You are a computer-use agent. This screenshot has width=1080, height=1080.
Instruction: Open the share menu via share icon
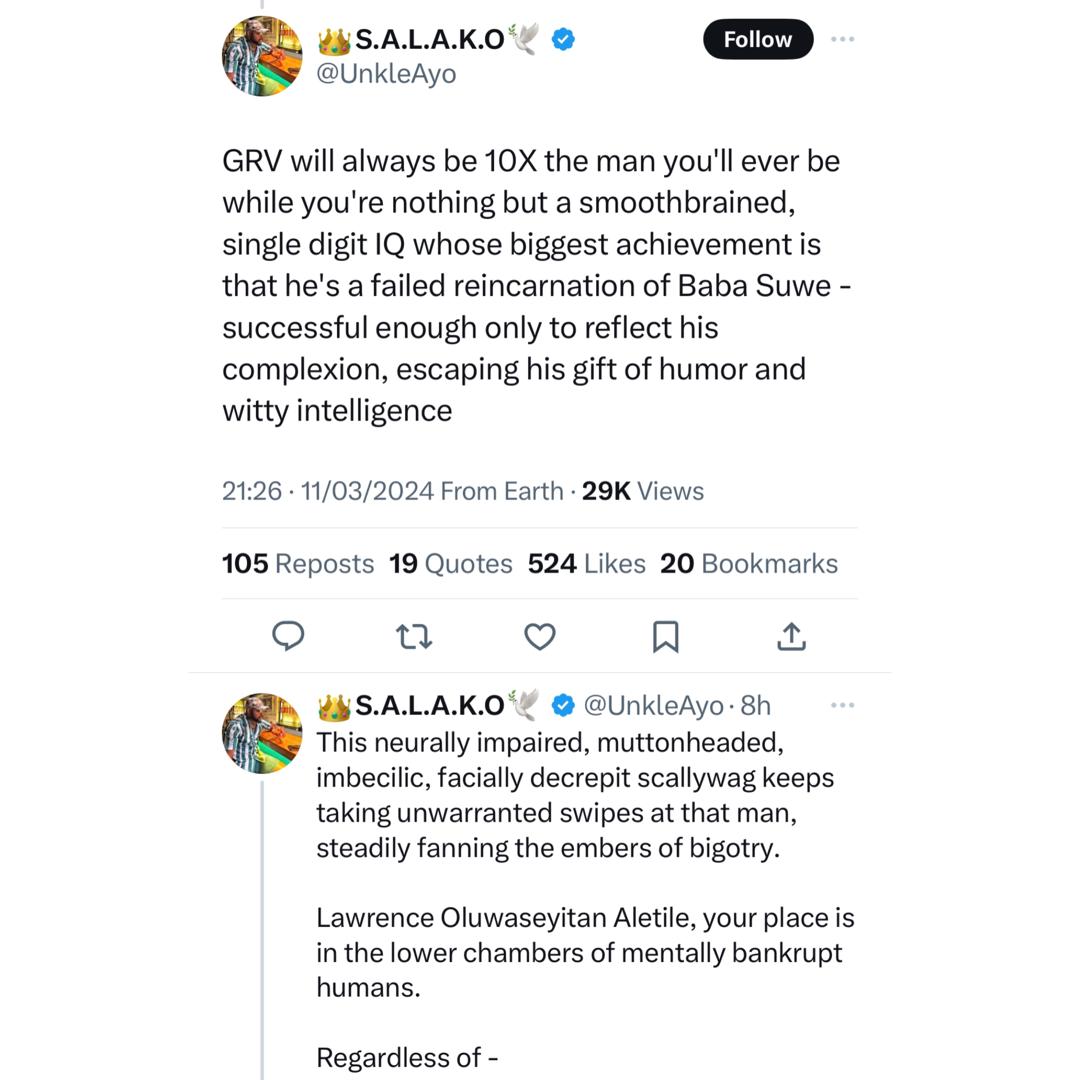tap(791, 635)
